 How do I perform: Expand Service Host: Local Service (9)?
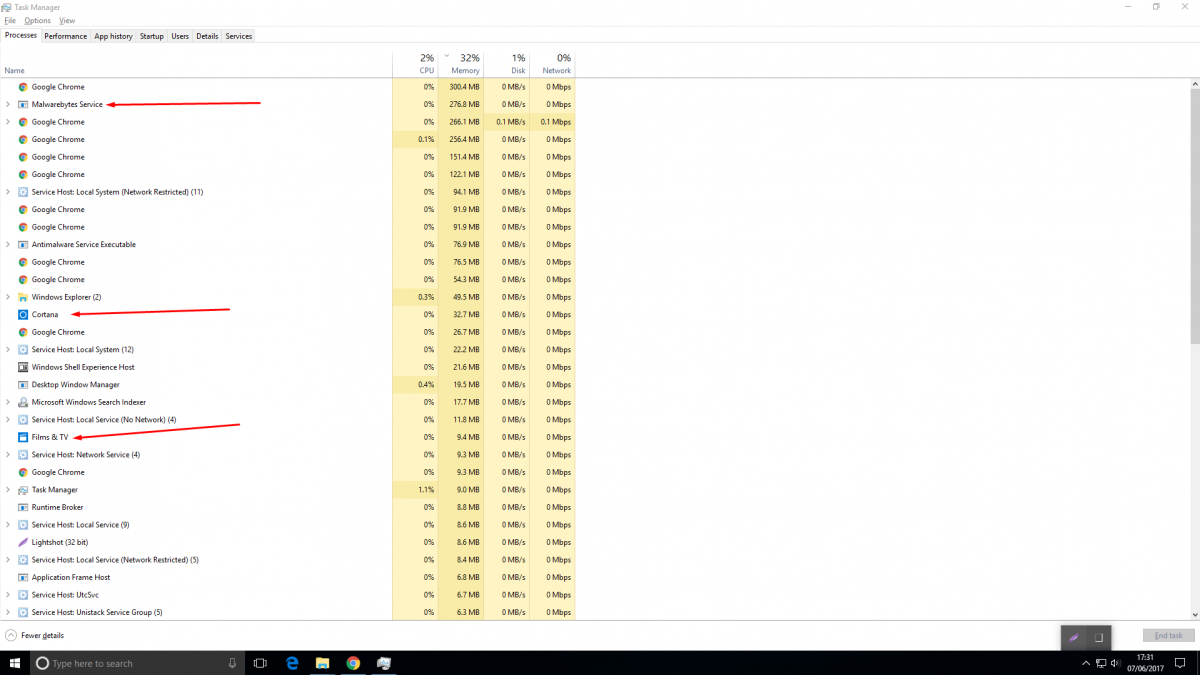pos(8,525)
